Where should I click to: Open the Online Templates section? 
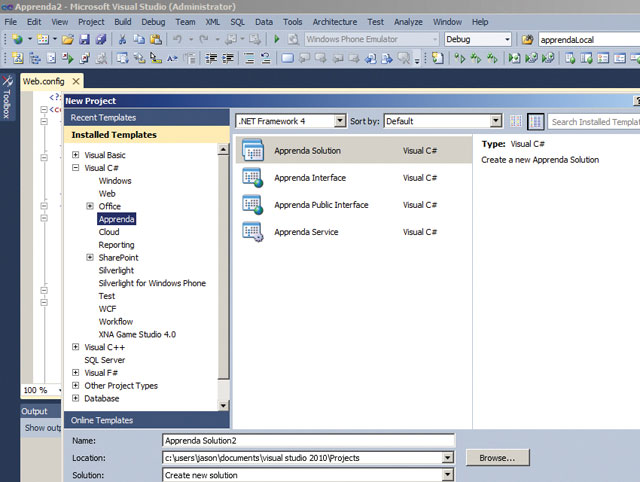147,420
